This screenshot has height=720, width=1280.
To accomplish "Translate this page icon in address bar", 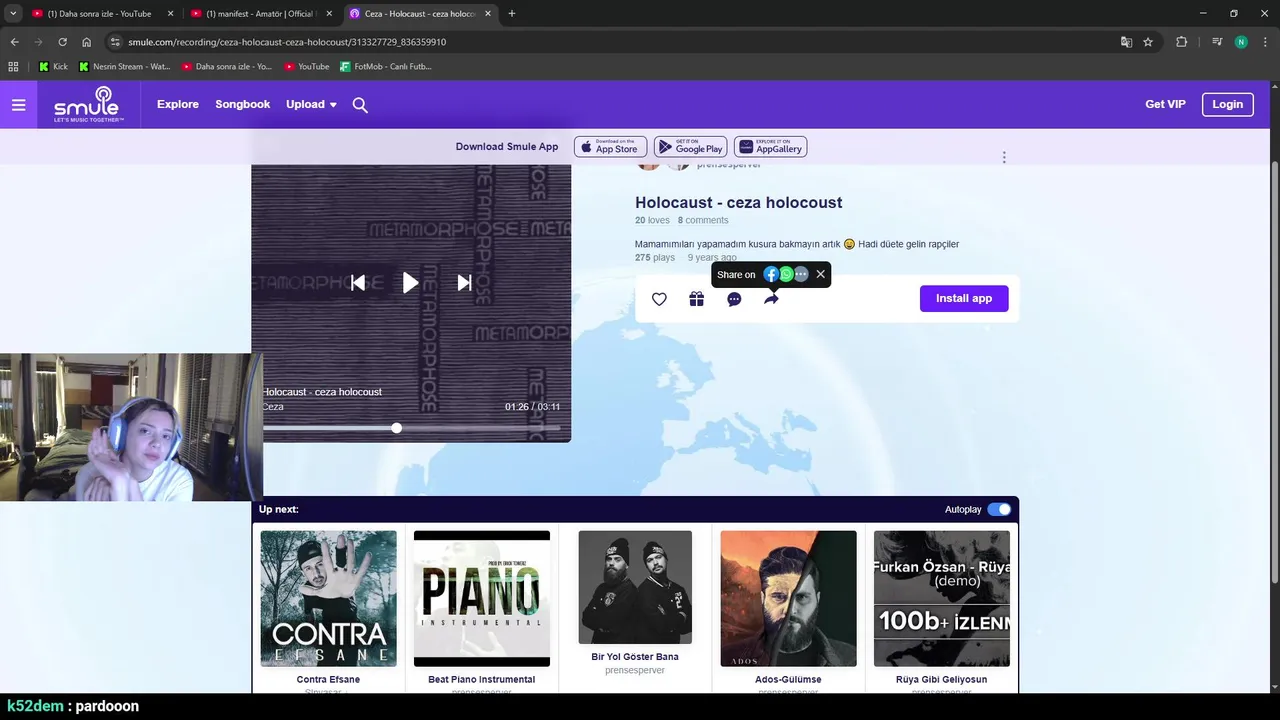I will pyautogui.click(x=1126, y=42).
